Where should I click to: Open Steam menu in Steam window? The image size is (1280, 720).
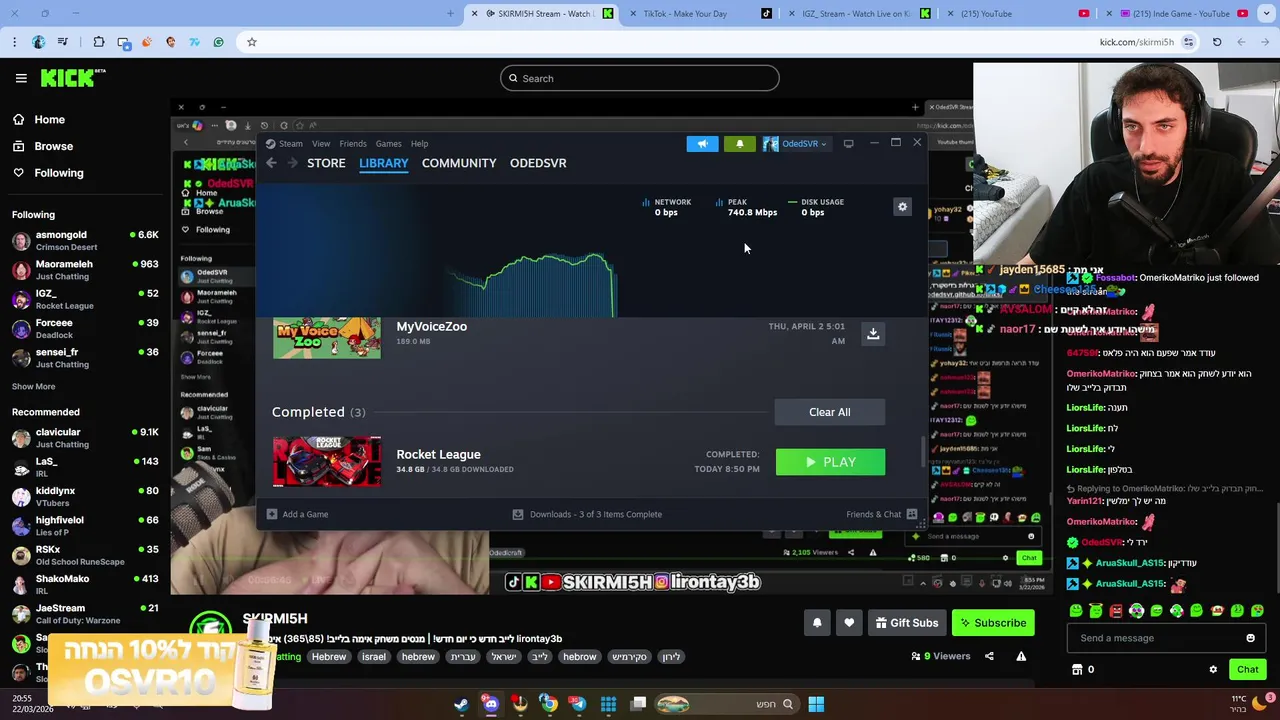pyautogui.click(x=290, y=144)
